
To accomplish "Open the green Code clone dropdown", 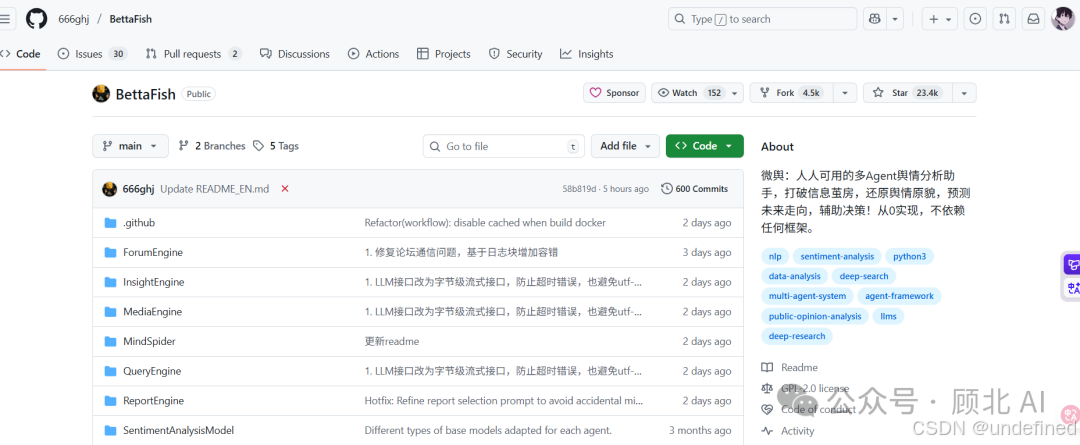I will [705, 146].
